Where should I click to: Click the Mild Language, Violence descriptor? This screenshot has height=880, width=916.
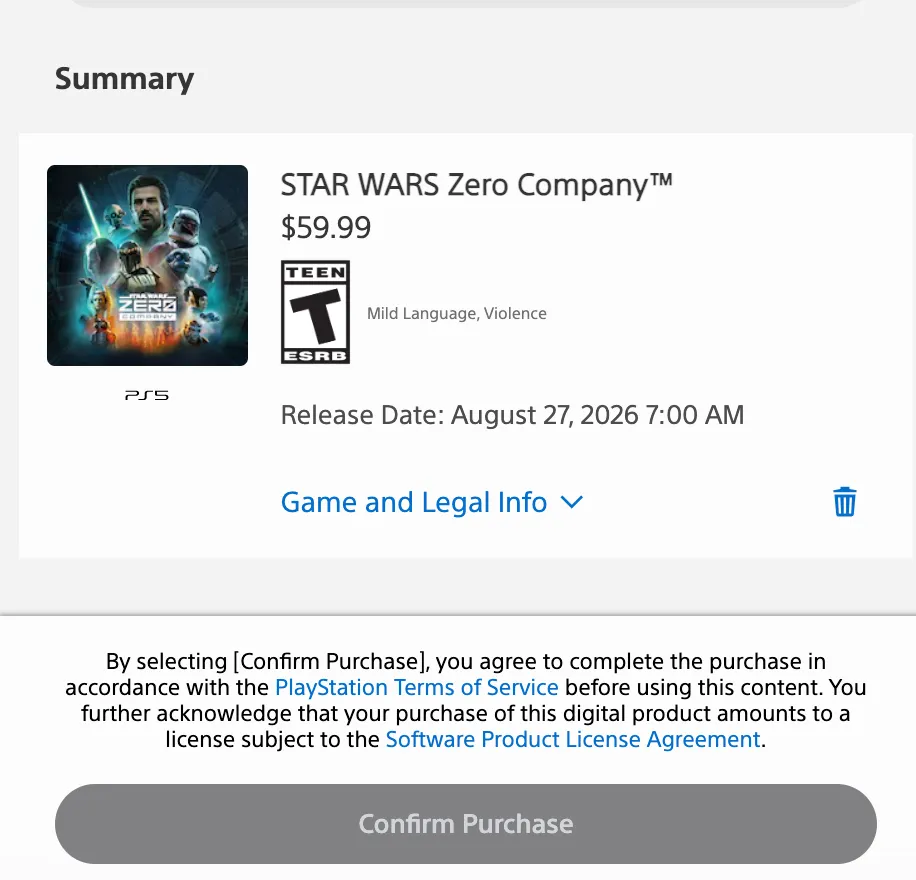[457, 314]
